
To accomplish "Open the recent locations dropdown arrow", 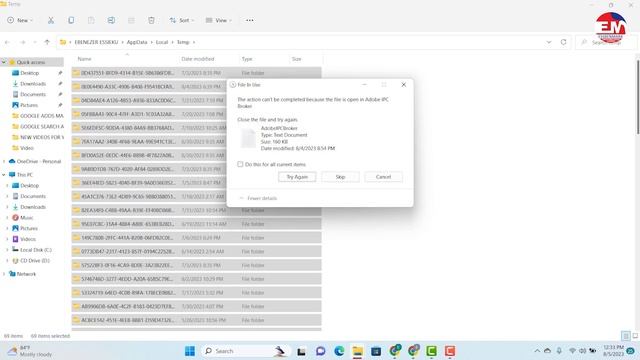I will [x=35, y=42].
